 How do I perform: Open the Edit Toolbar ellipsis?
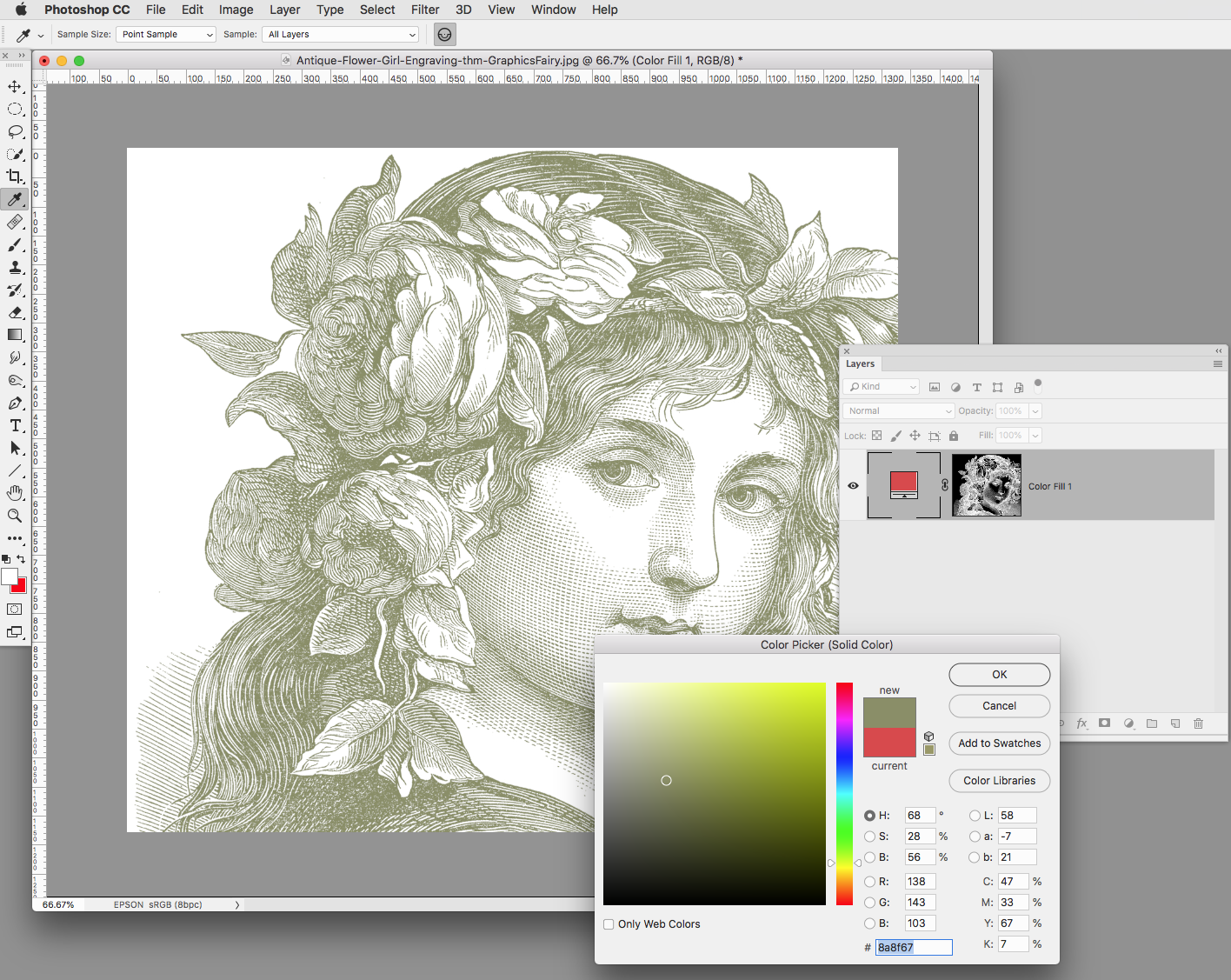tap(15, 539)
